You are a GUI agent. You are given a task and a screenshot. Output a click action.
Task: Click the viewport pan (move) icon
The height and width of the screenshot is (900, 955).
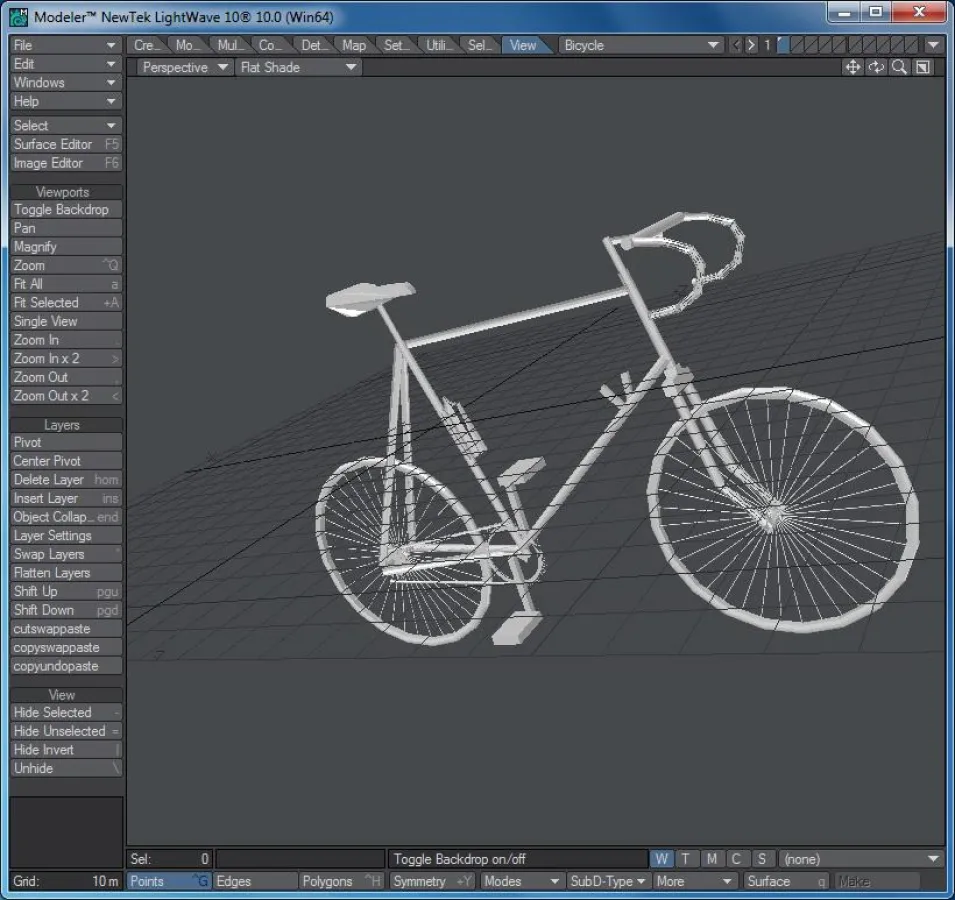tap(852, 67)
